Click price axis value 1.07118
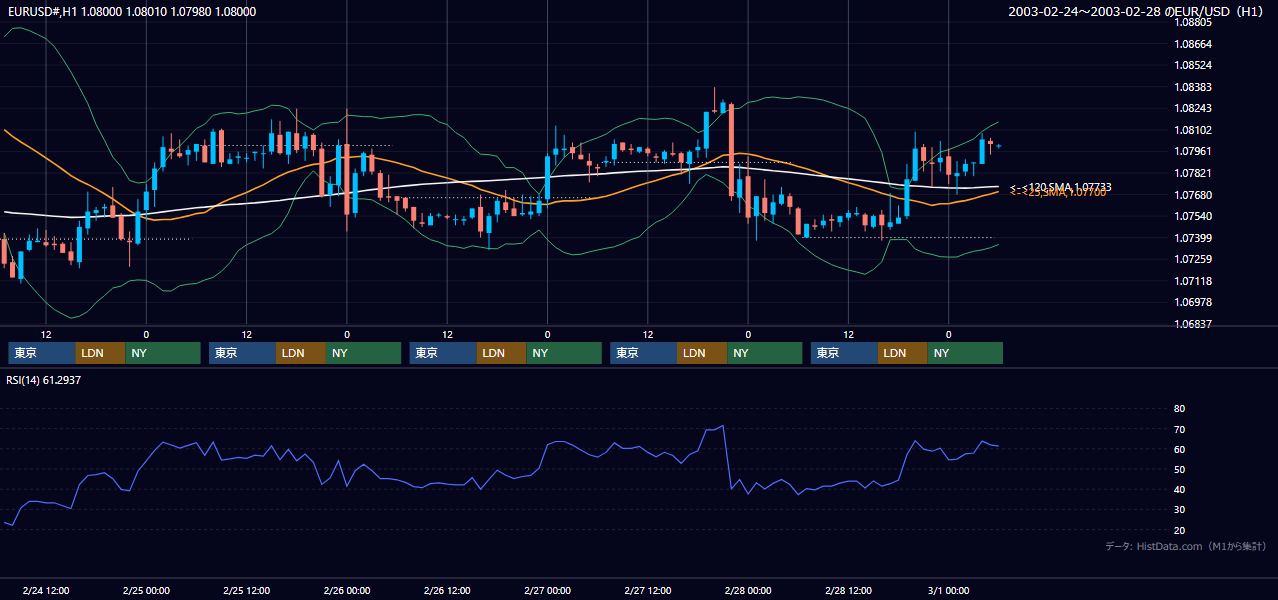This screenshot has width=1278, height=600. 1191,281
